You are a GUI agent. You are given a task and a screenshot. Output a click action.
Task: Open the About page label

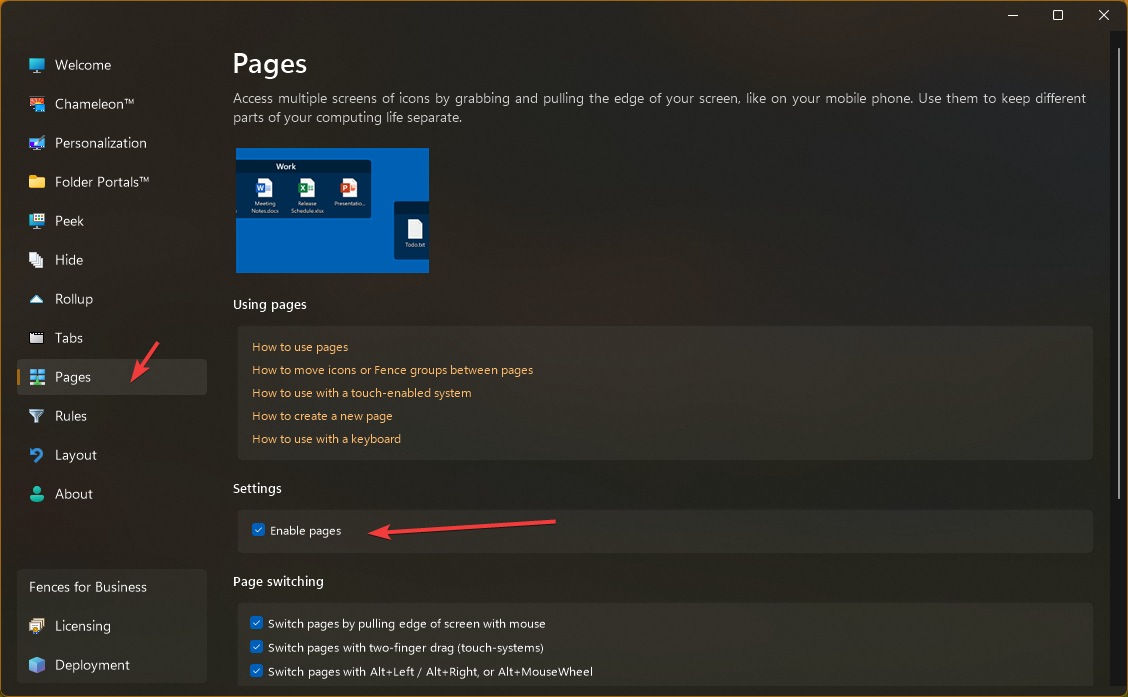pyautogui.click(x=73, y=494)
